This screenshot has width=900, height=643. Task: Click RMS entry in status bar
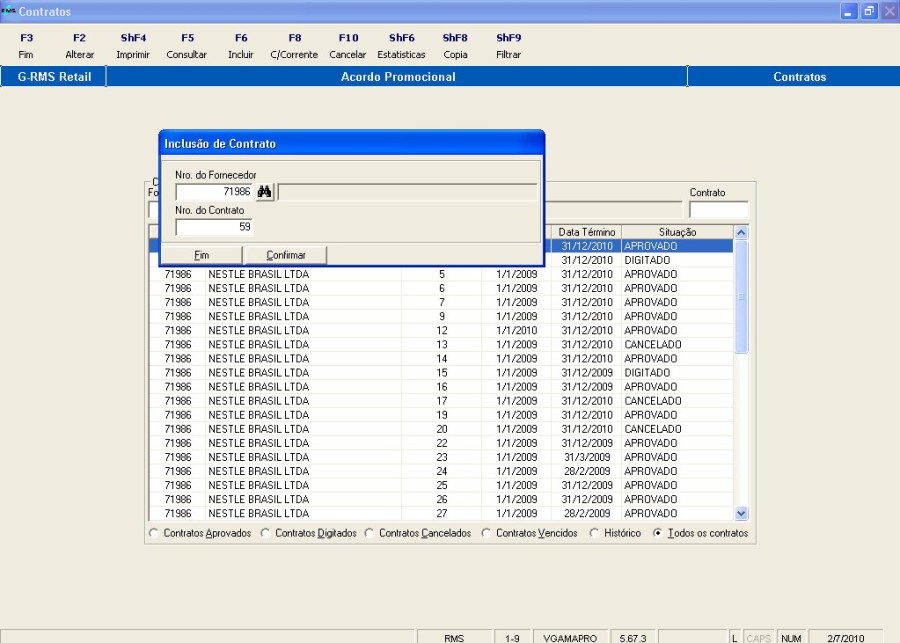tap(454, 638)
